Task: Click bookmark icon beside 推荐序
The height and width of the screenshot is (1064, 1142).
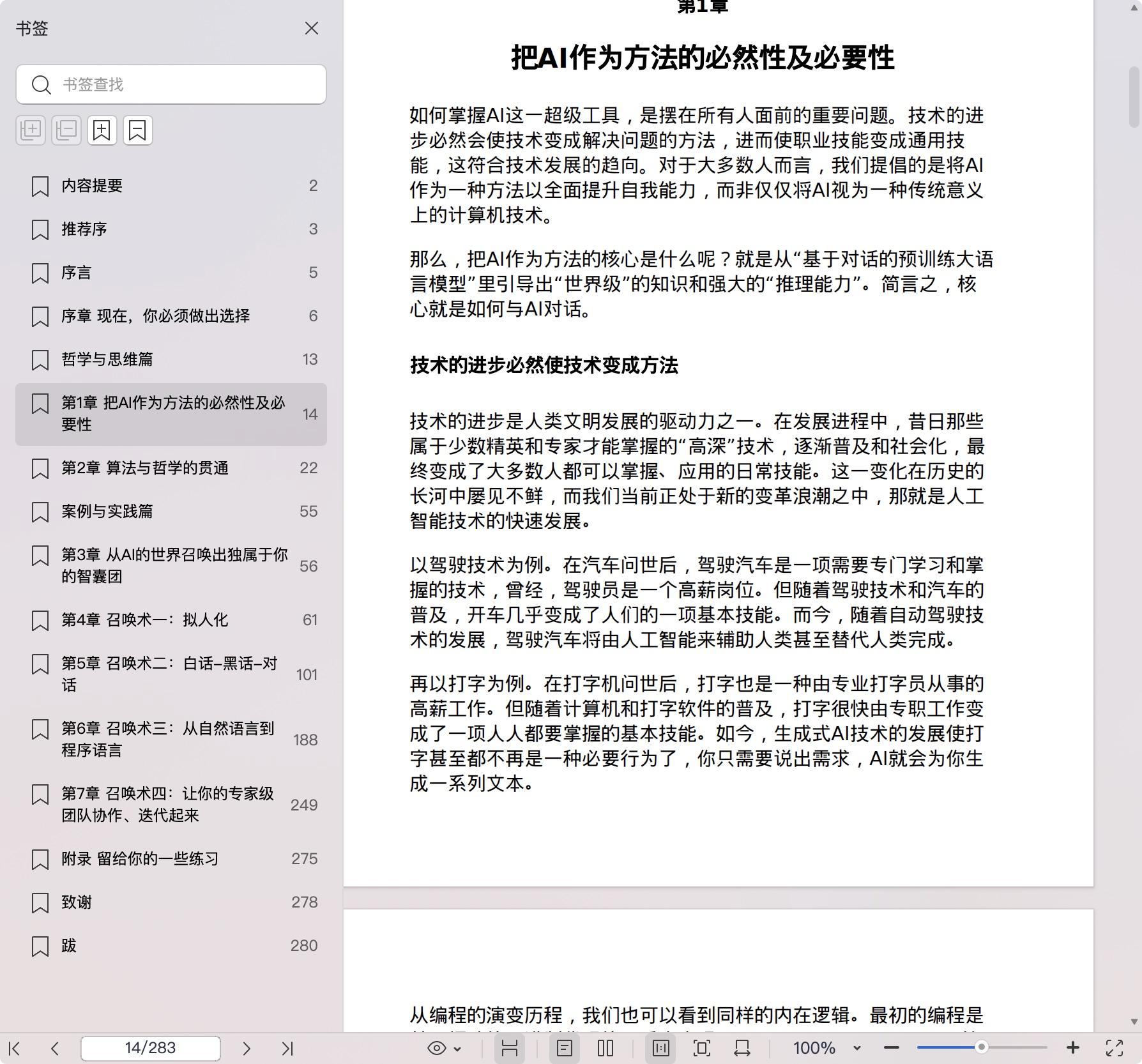Action: click(x=40, y=230)
